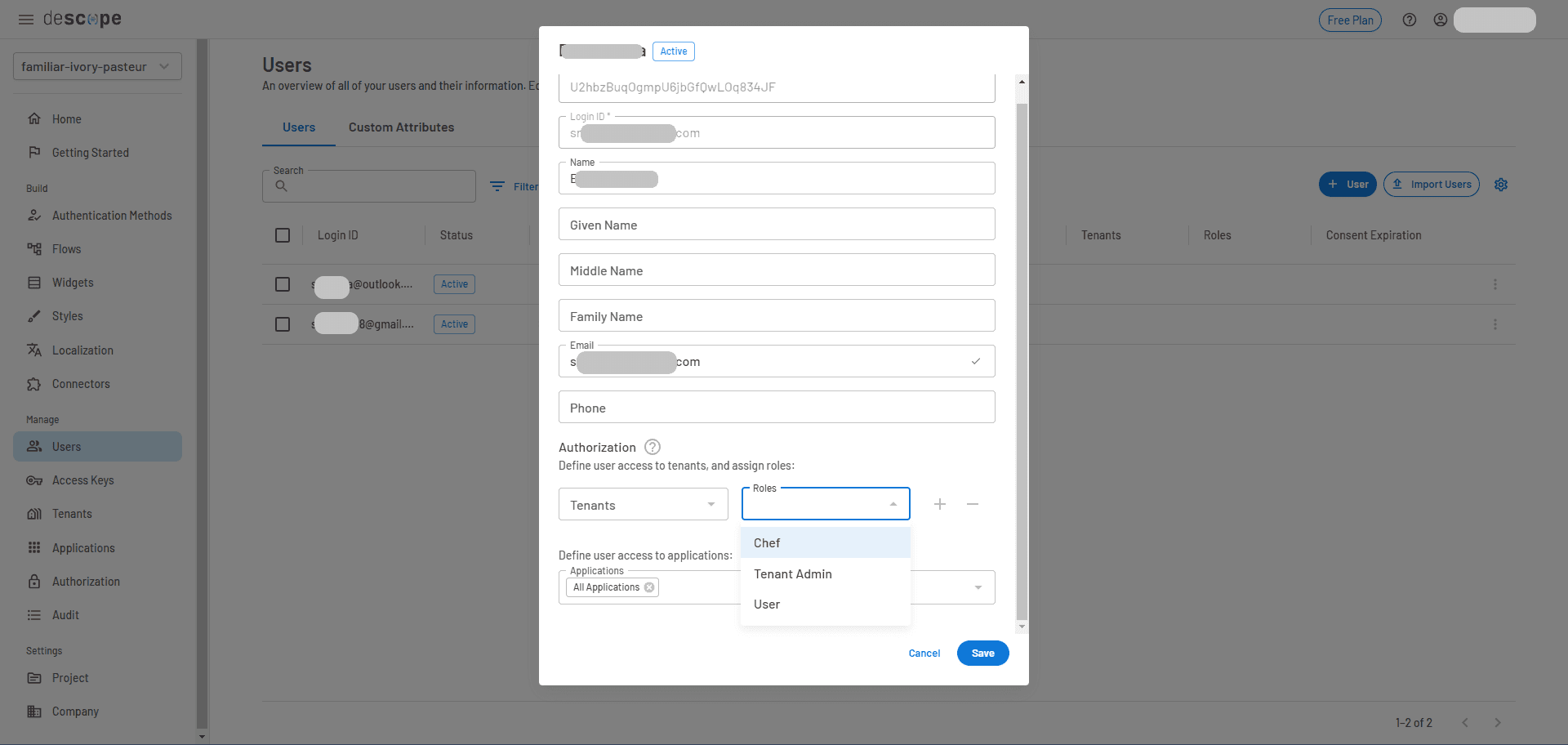
Task: Open the users table settings gear
Action: (x=1501, y=185)
